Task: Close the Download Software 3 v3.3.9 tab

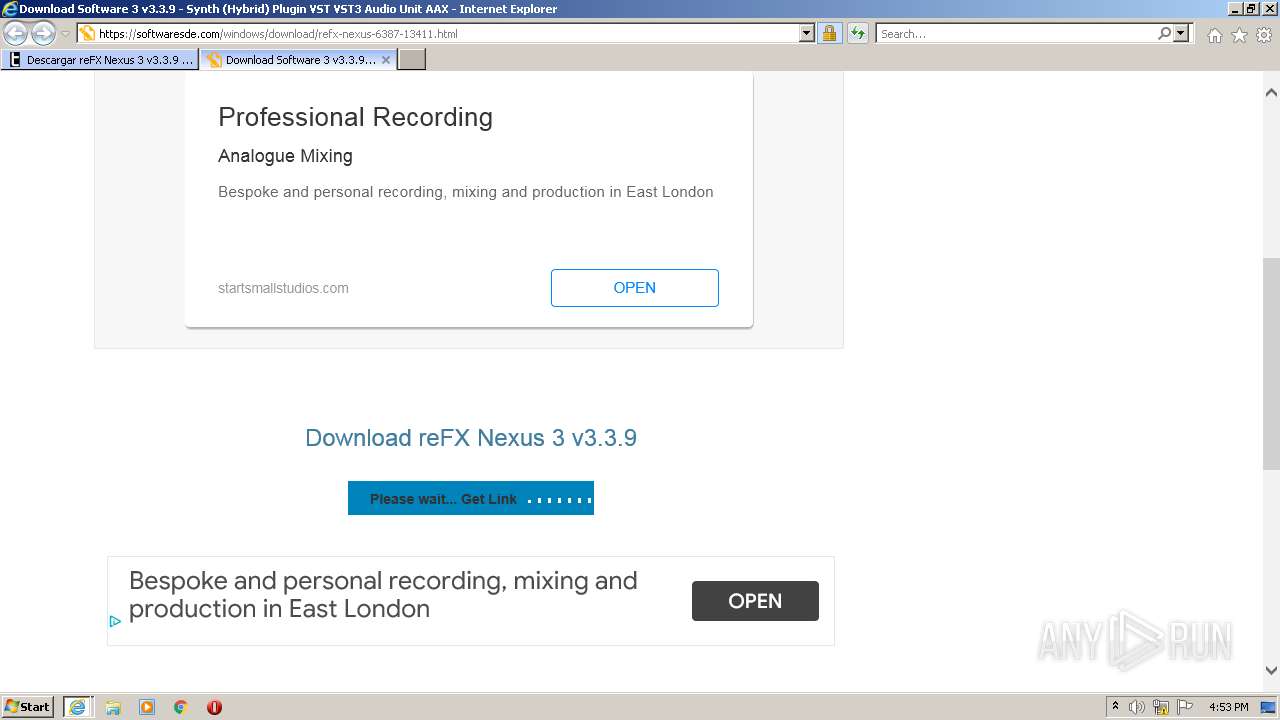Action: coord(386,60)
